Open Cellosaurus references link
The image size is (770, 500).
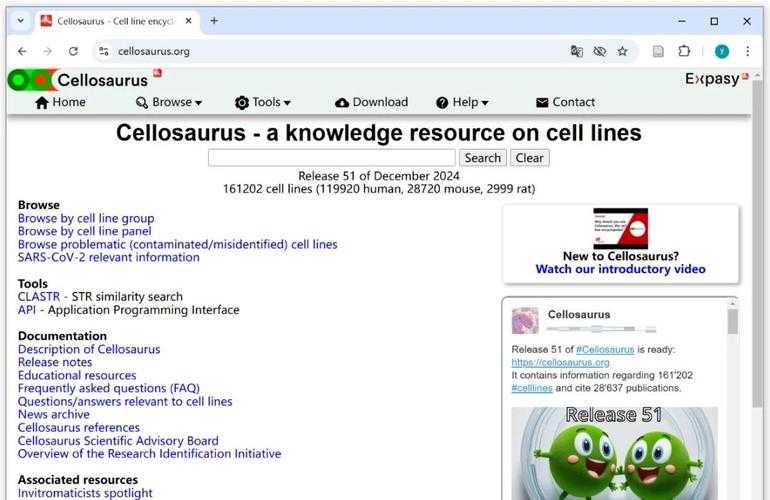[79, 427]
